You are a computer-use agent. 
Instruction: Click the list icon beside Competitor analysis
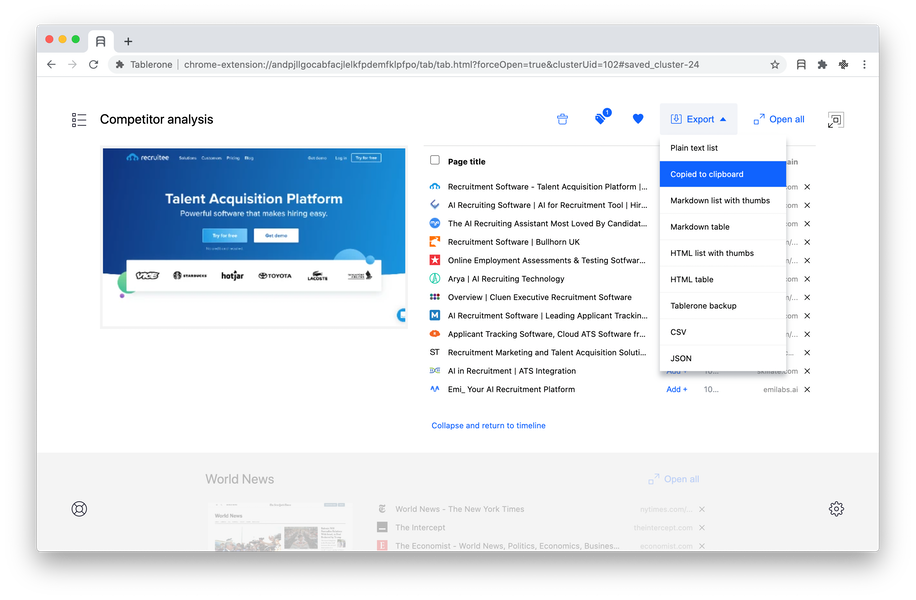coord(79,120)
